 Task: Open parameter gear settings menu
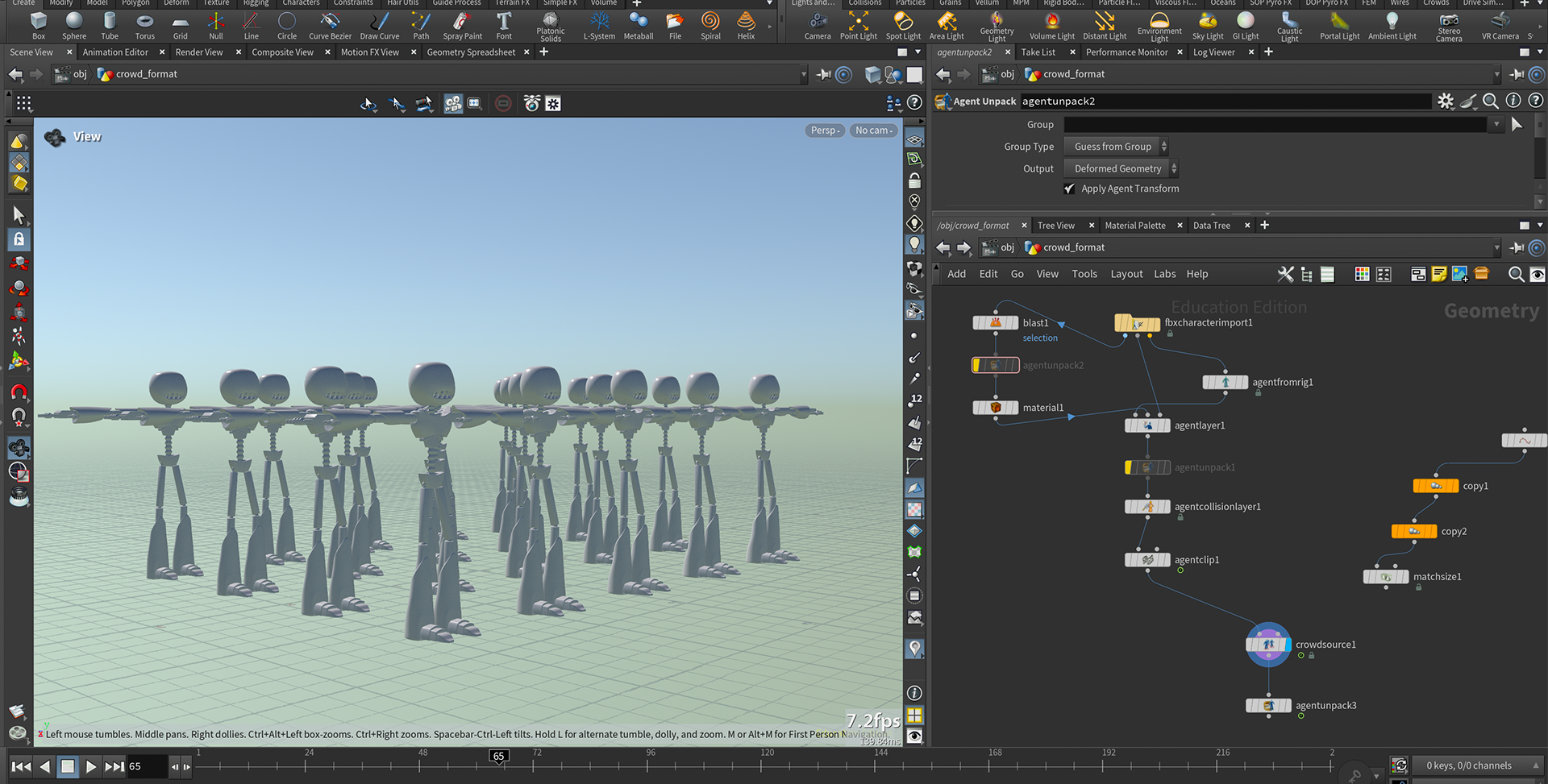pyautogui.click(x=1446, y=102)
